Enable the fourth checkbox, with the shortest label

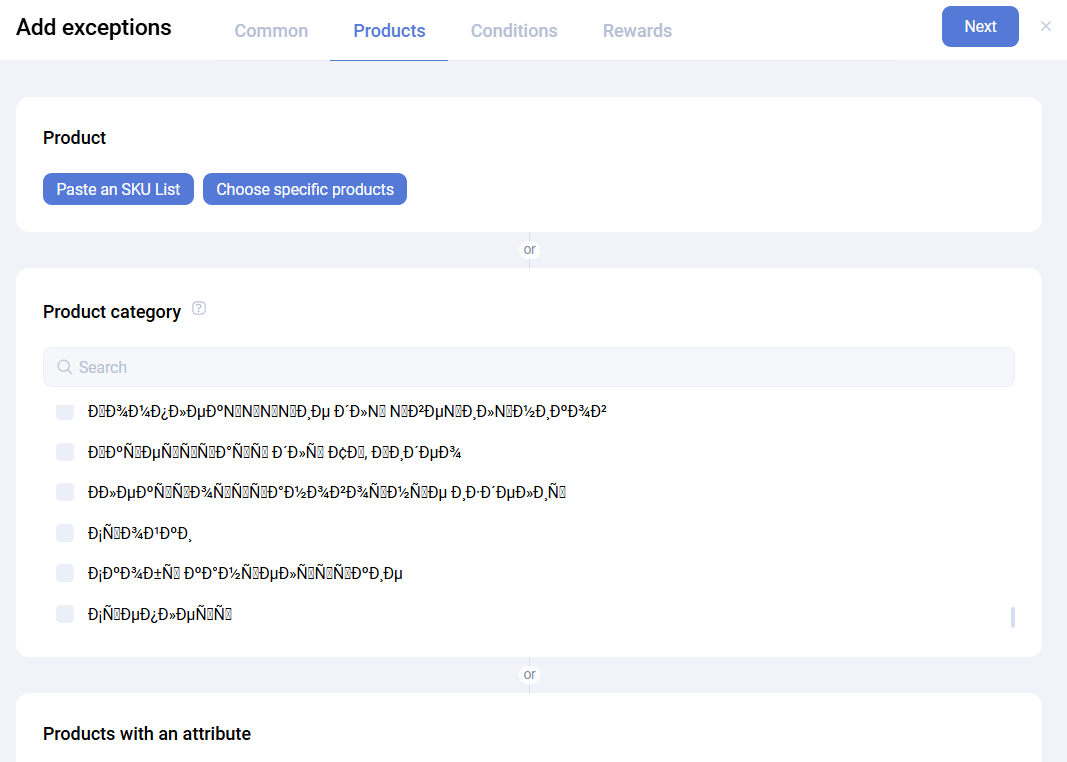click(65, 532)
